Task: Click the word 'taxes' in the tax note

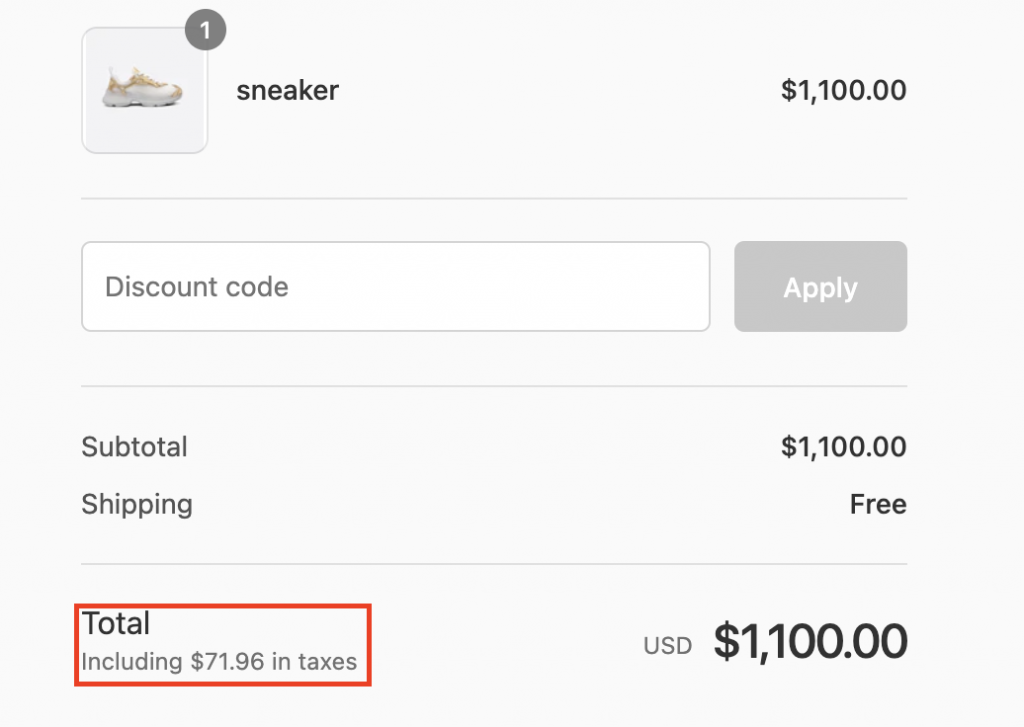Action: (x=327, y=662)
